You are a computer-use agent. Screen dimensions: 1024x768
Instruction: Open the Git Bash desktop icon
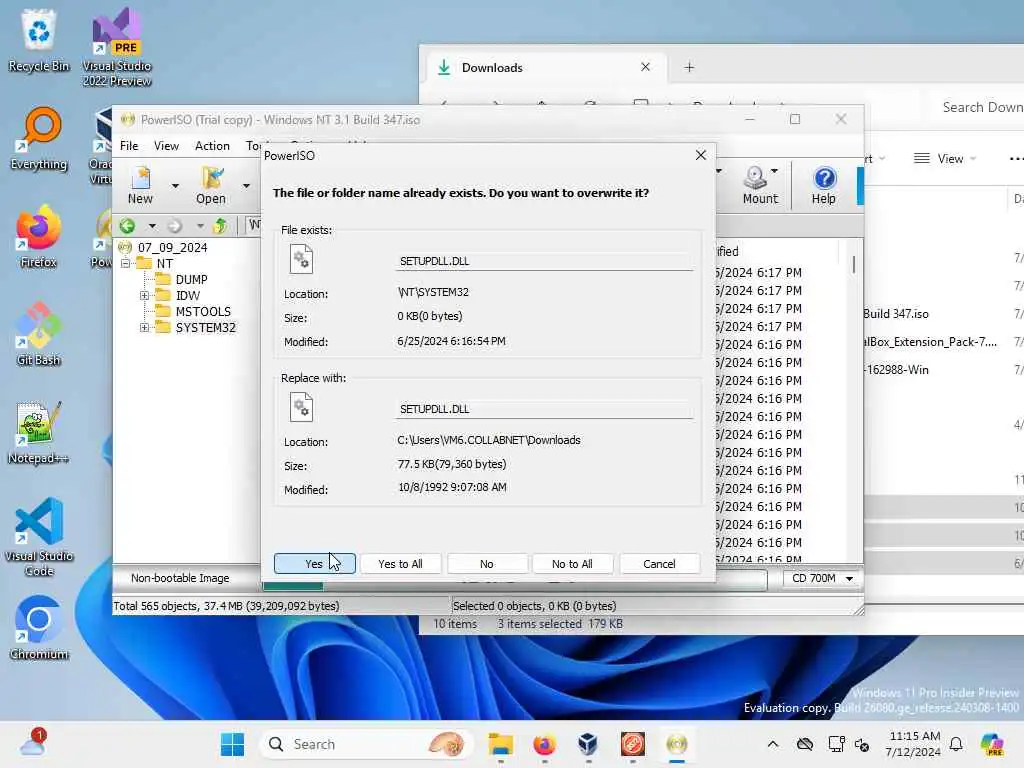coord(39,334)
